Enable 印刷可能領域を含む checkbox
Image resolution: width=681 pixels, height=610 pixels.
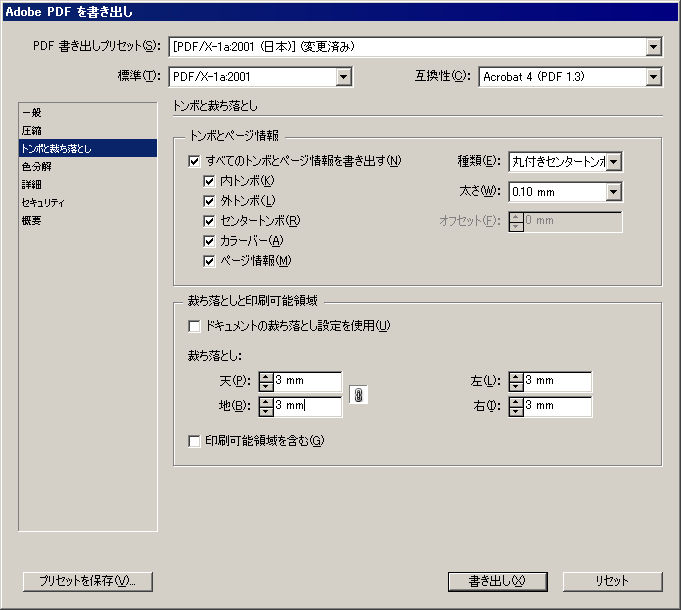(194, 440)
